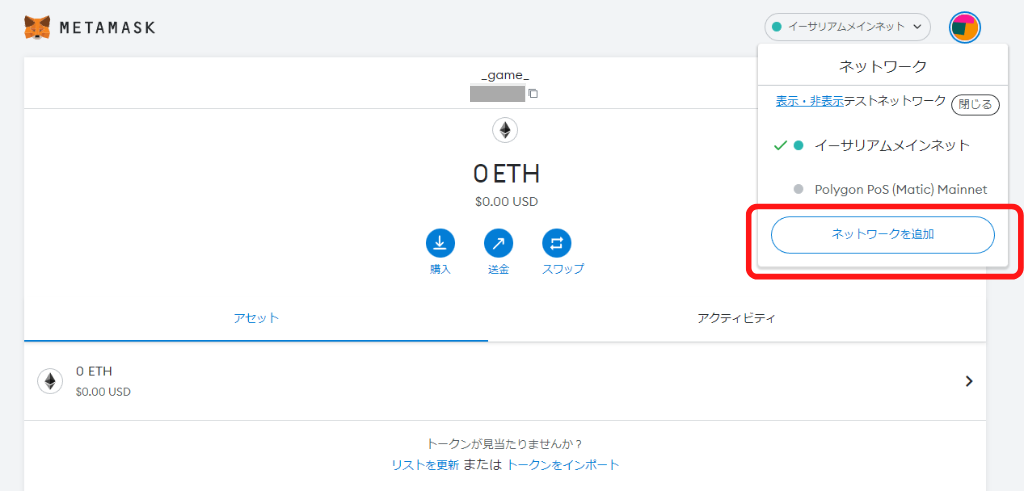Click the 閉じる button in the network panel
Viewport: 1024px width, 499px height.
[x=975, y=105]
